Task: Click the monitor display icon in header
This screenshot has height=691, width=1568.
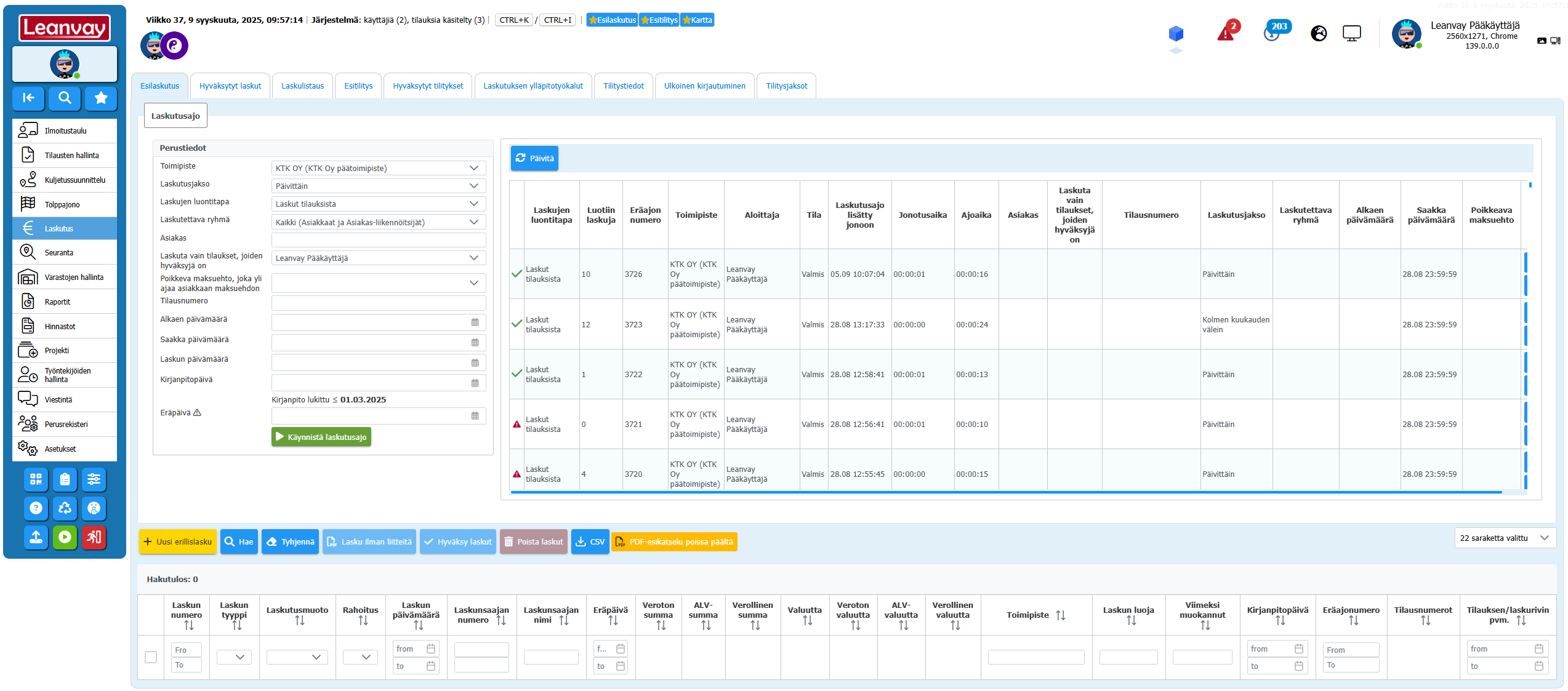Action: tap(1351, 33)
